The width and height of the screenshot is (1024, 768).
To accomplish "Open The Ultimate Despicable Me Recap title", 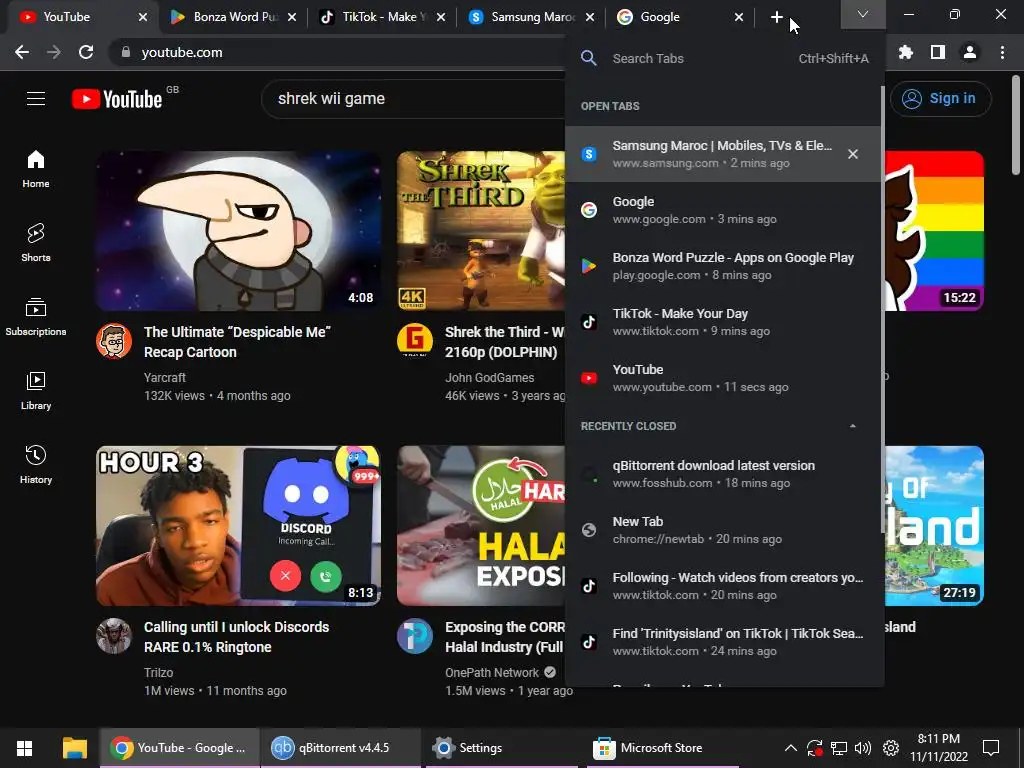I will point(237,342).
